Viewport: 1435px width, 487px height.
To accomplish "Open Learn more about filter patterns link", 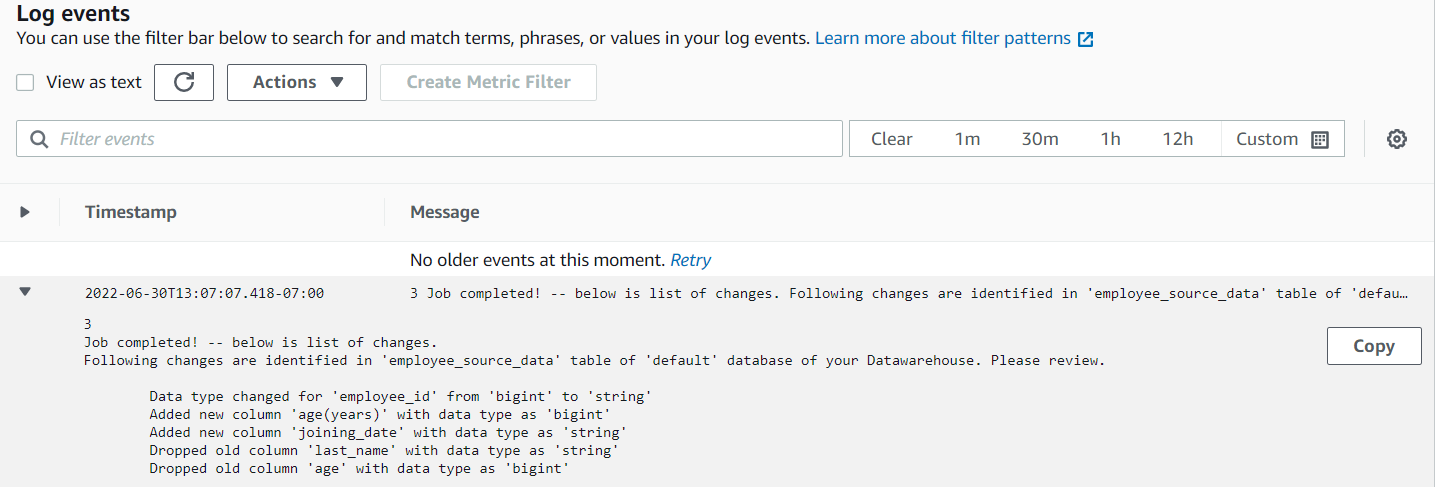I will tap(942, 39).
